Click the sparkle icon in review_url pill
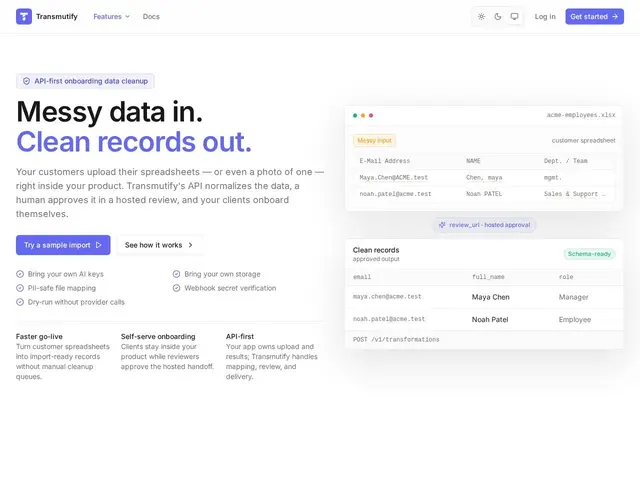 point(442,225)
